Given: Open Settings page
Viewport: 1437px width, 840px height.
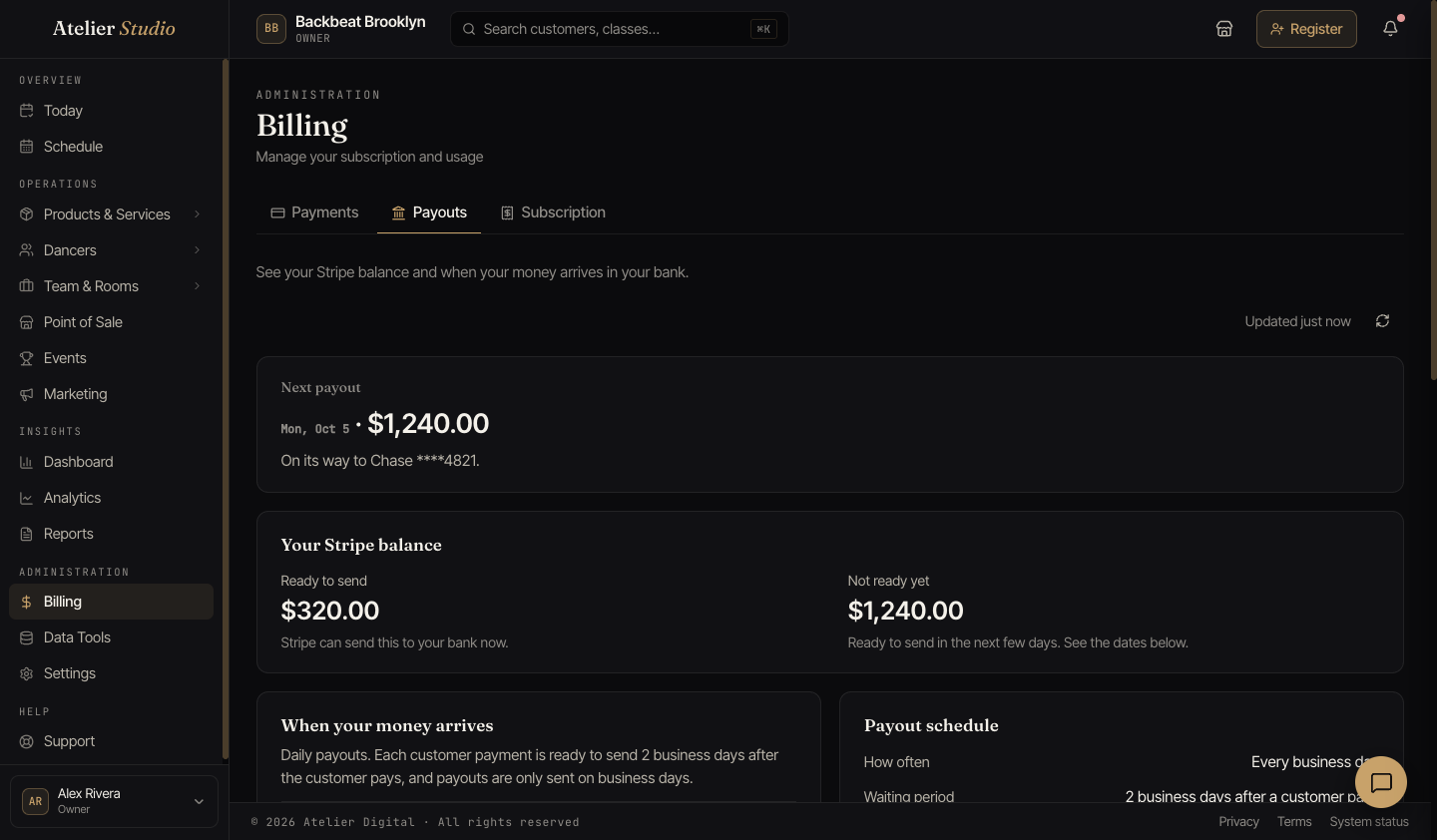Looking at the screenshot, I should (x=112, y=673).
